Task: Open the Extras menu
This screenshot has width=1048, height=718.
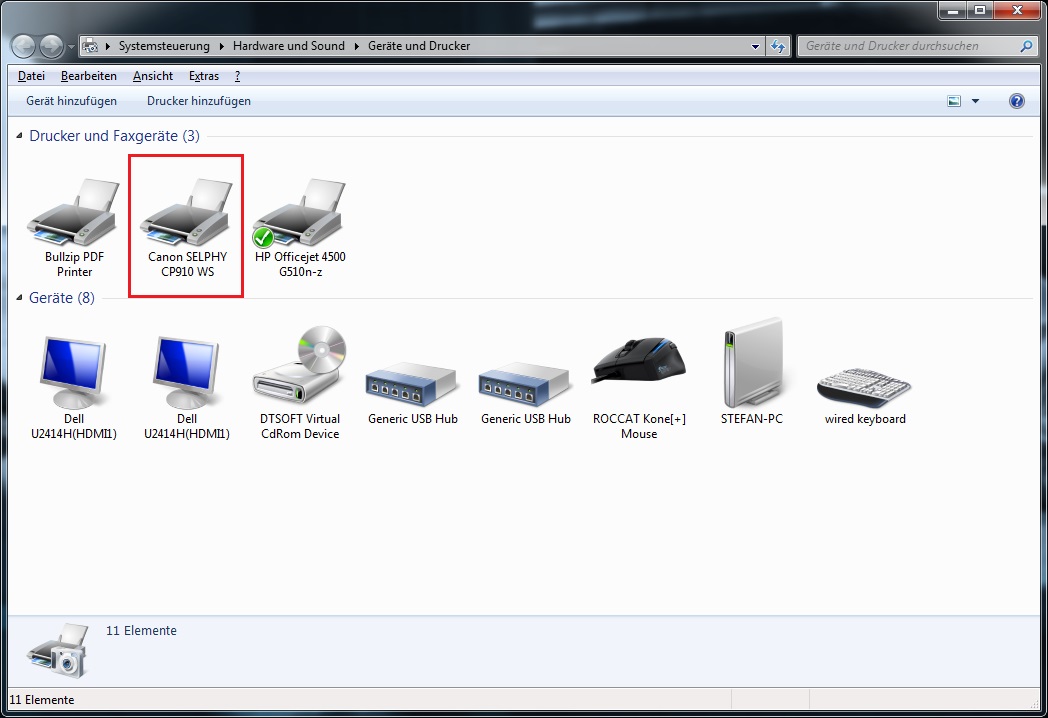Action: click(204, 76)
